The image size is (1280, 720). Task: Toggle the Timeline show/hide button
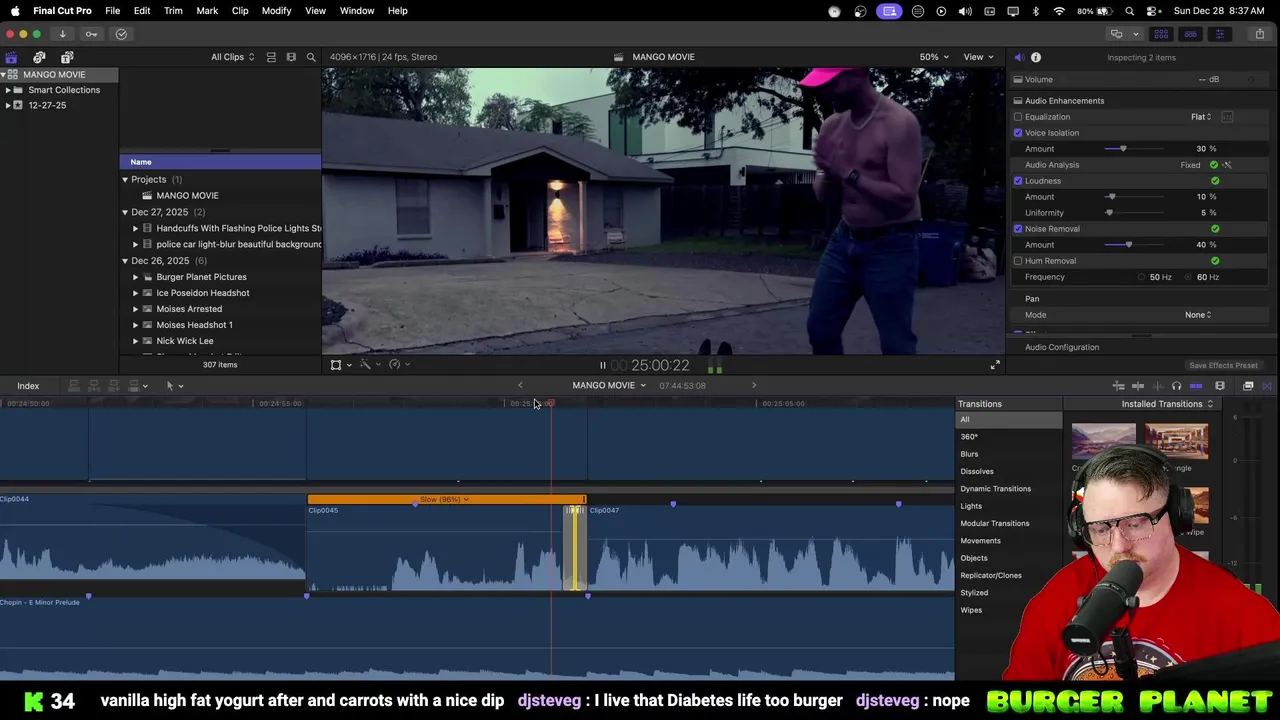point(1190,34)
